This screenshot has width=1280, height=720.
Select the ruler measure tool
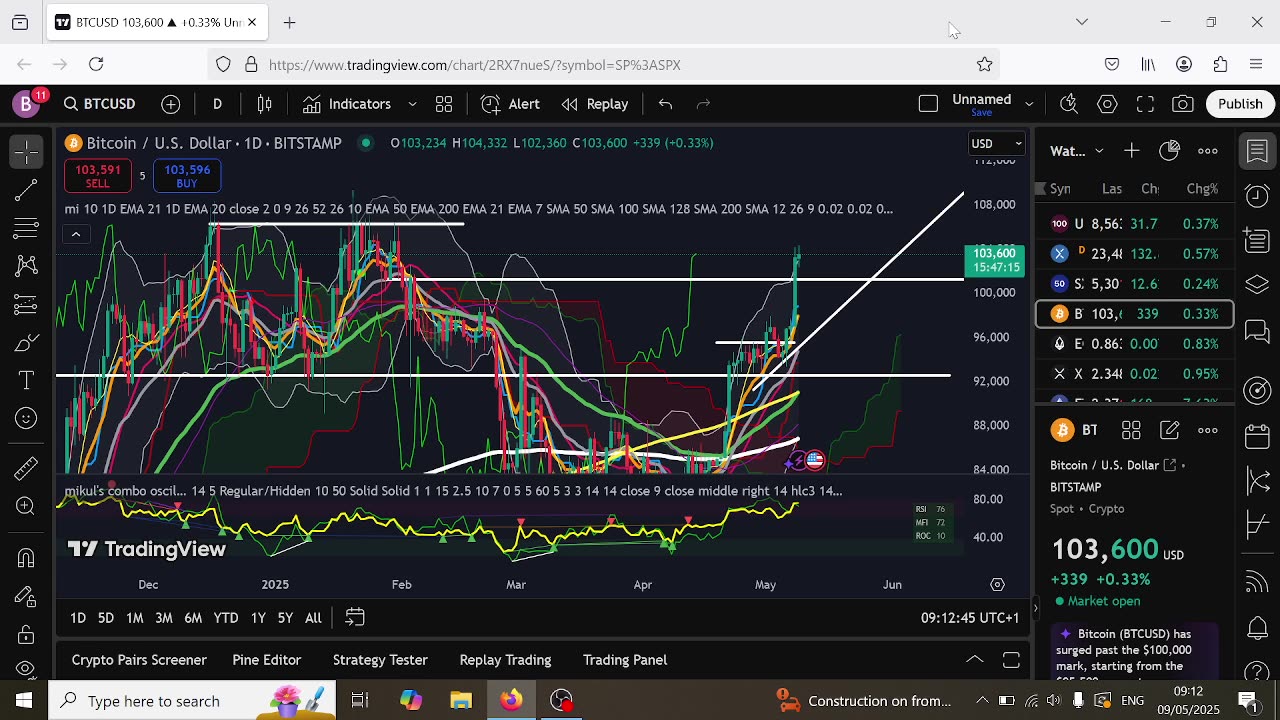(x=26, y=467)
